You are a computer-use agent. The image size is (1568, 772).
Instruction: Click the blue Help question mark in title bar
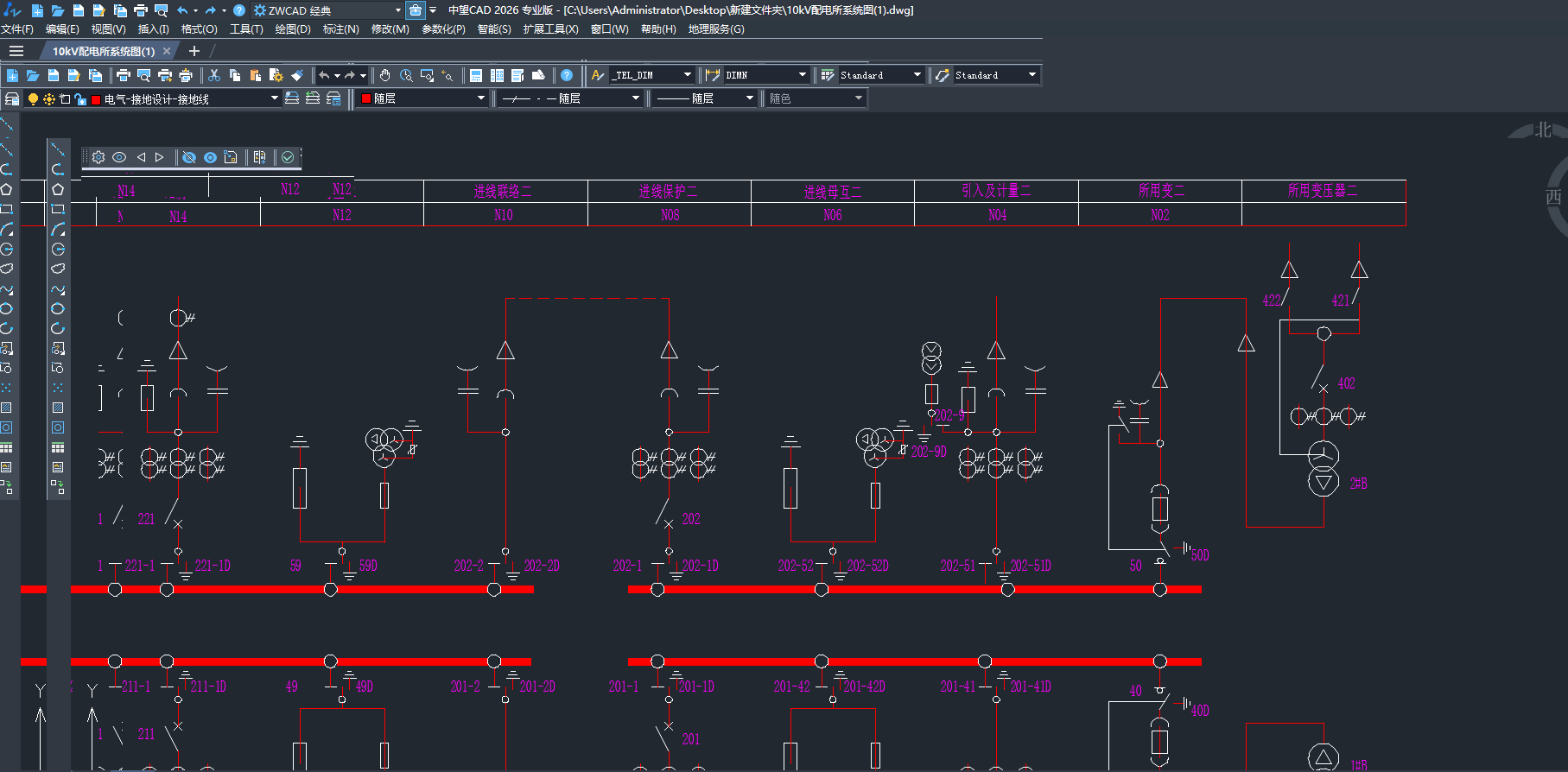[239, 10]
